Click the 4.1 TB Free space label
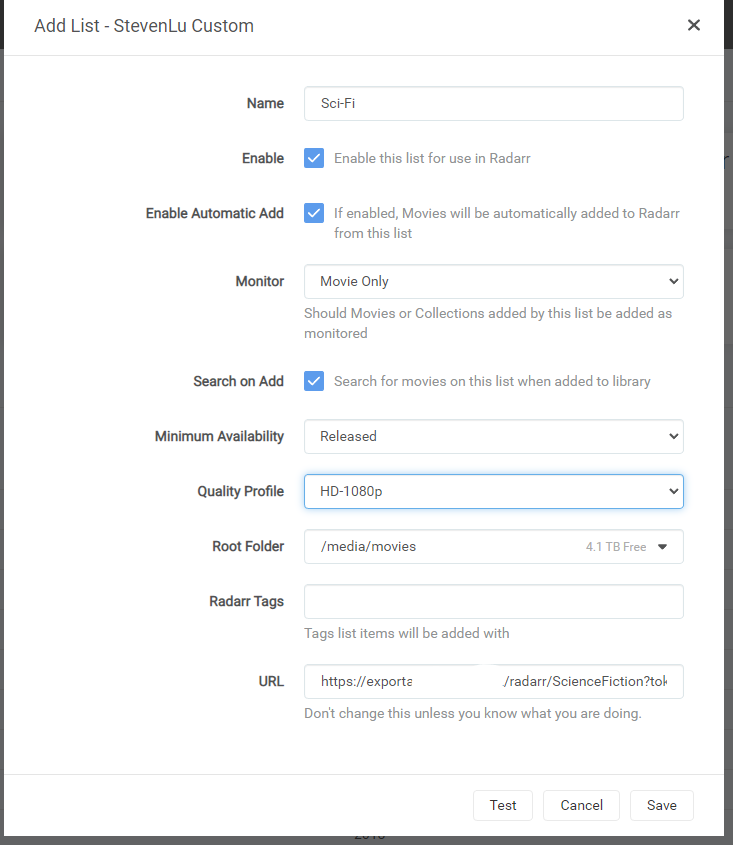The image size is (733, 845). point(615,547)
